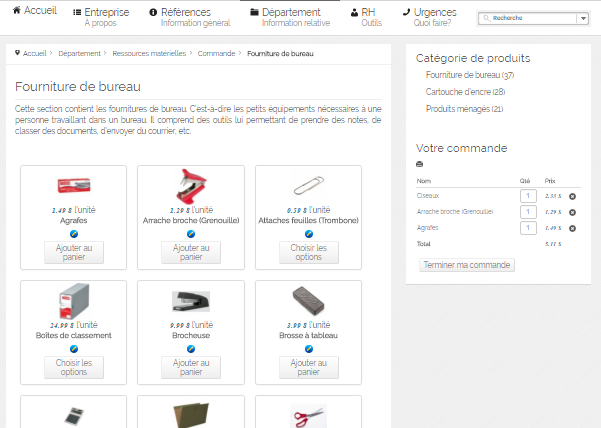Viewport: 601px width, 428px height.
Task: Open the Brocheuse stapler product image
Action: point(191,301)
